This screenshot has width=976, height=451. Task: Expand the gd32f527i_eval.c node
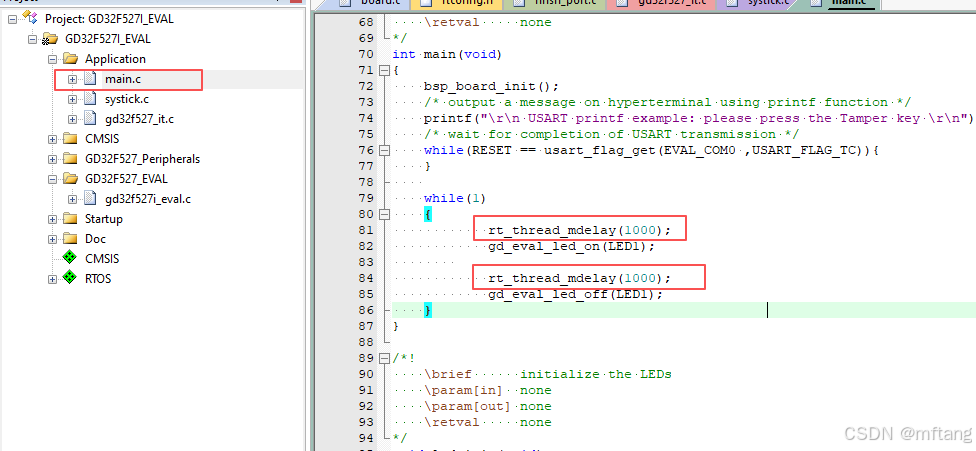point(73,199)
